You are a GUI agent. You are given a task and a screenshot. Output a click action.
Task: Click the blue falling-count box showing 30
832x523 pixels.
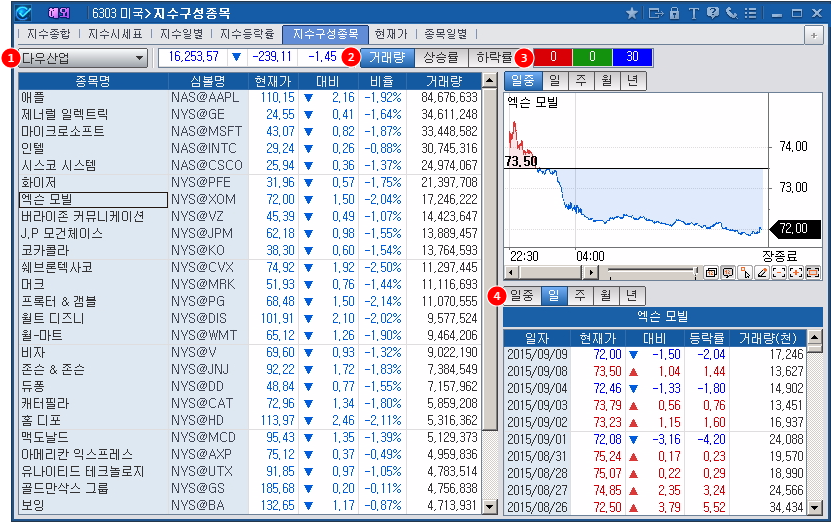[632, 57]
